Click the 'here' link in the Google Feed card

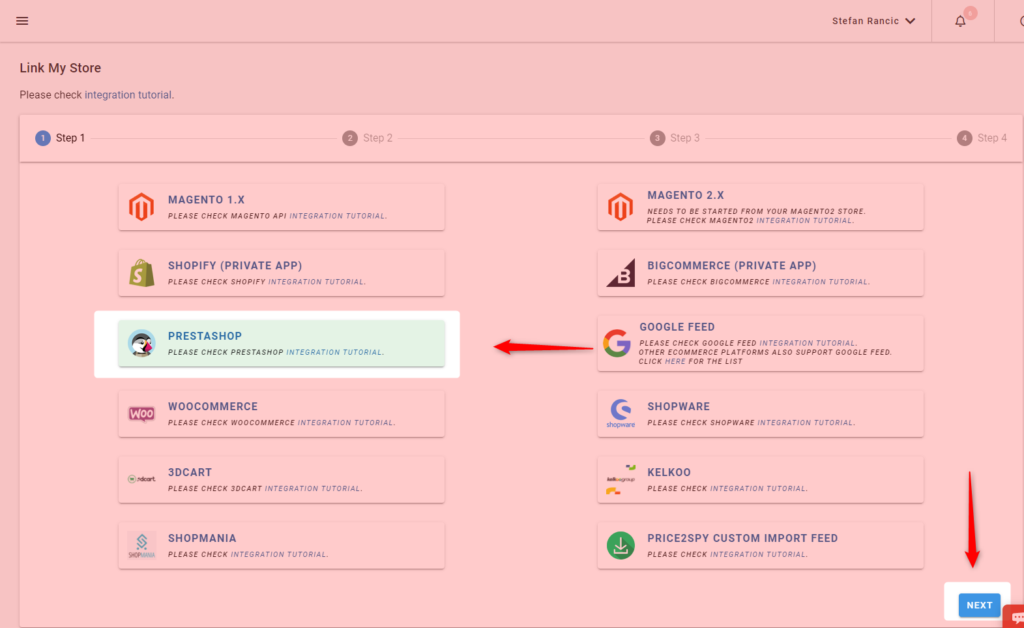point(675,362)
